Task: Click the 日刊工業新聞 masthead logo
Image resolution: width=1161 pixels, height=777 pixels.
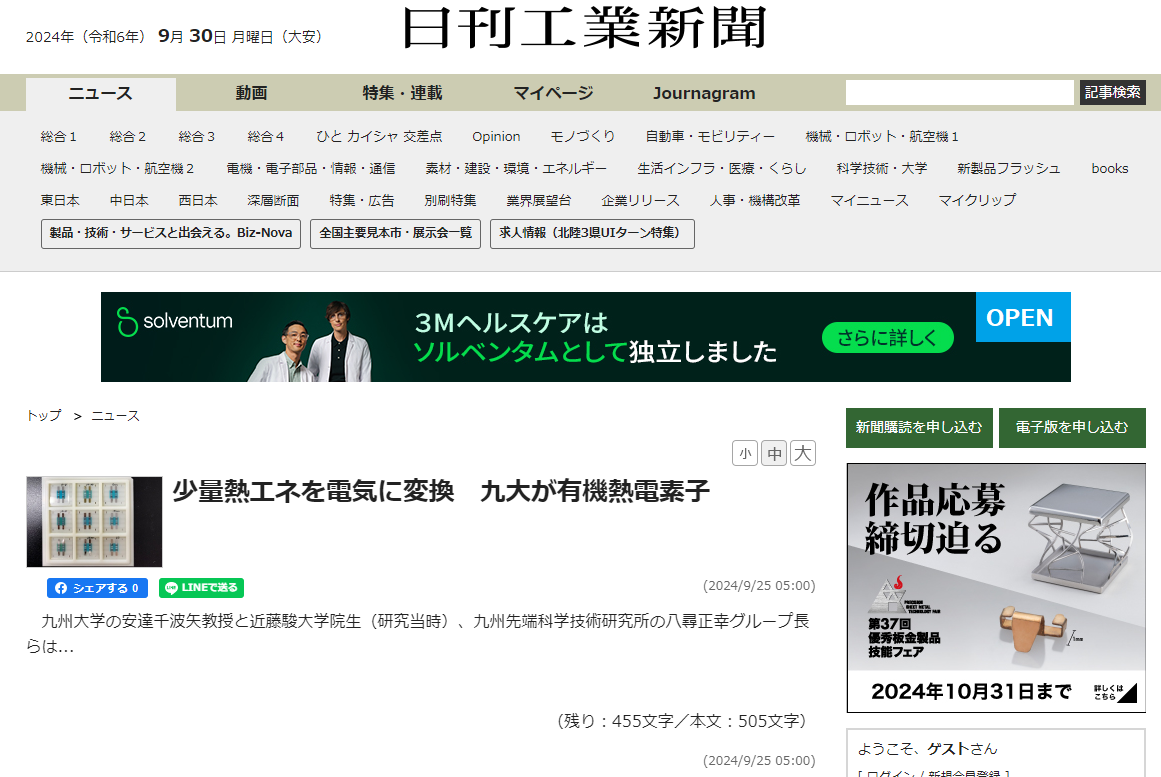Action: (x=584, y=29)
